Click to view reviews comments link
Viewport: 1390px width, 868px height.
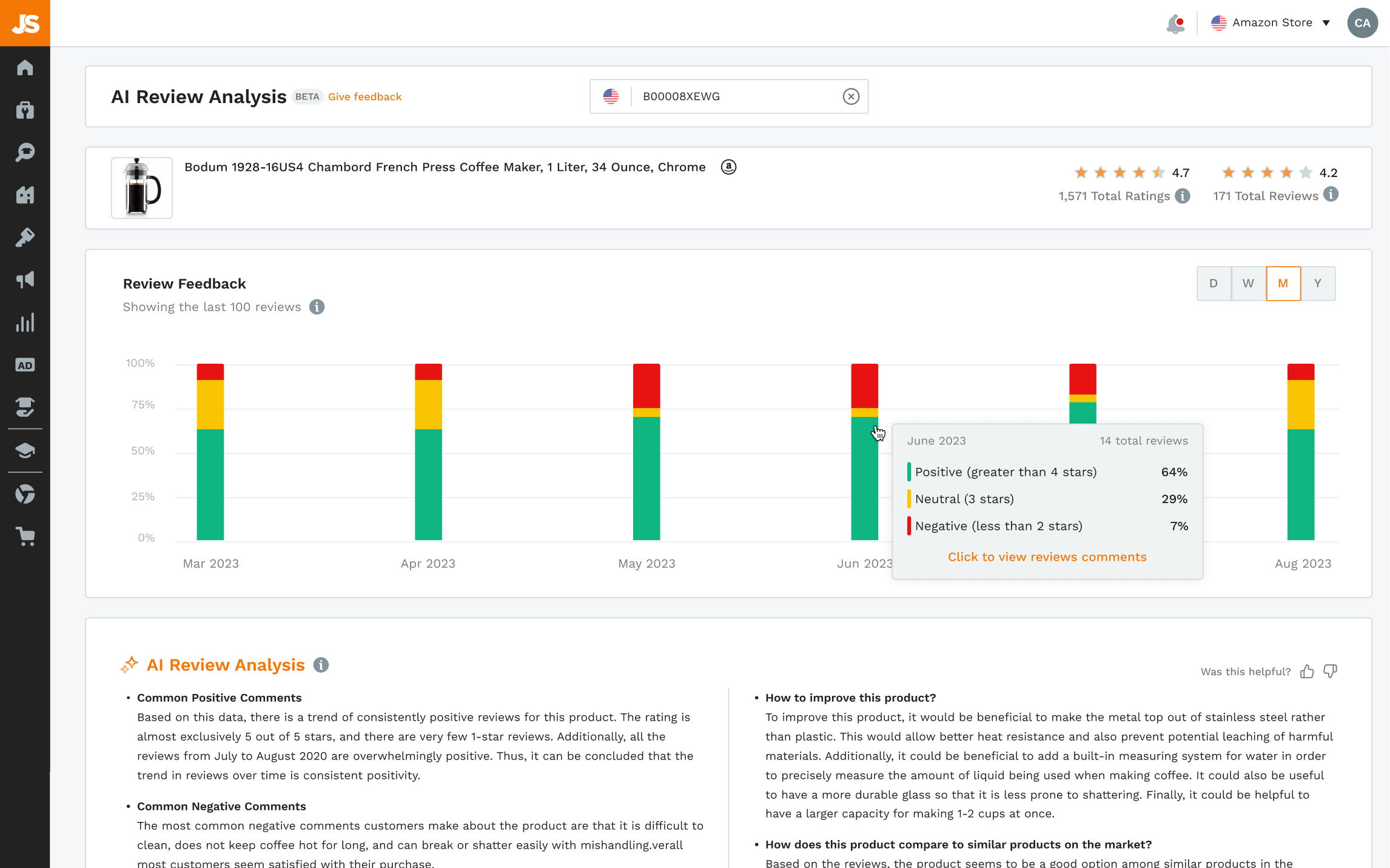click(x=1047, y=556)
